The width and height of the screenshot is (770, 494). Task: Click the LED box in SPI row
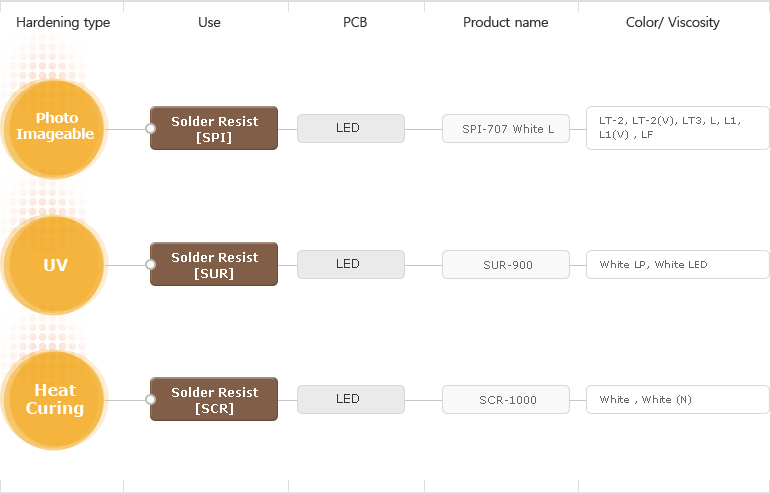pyautogui.click(x=351, y=129)
